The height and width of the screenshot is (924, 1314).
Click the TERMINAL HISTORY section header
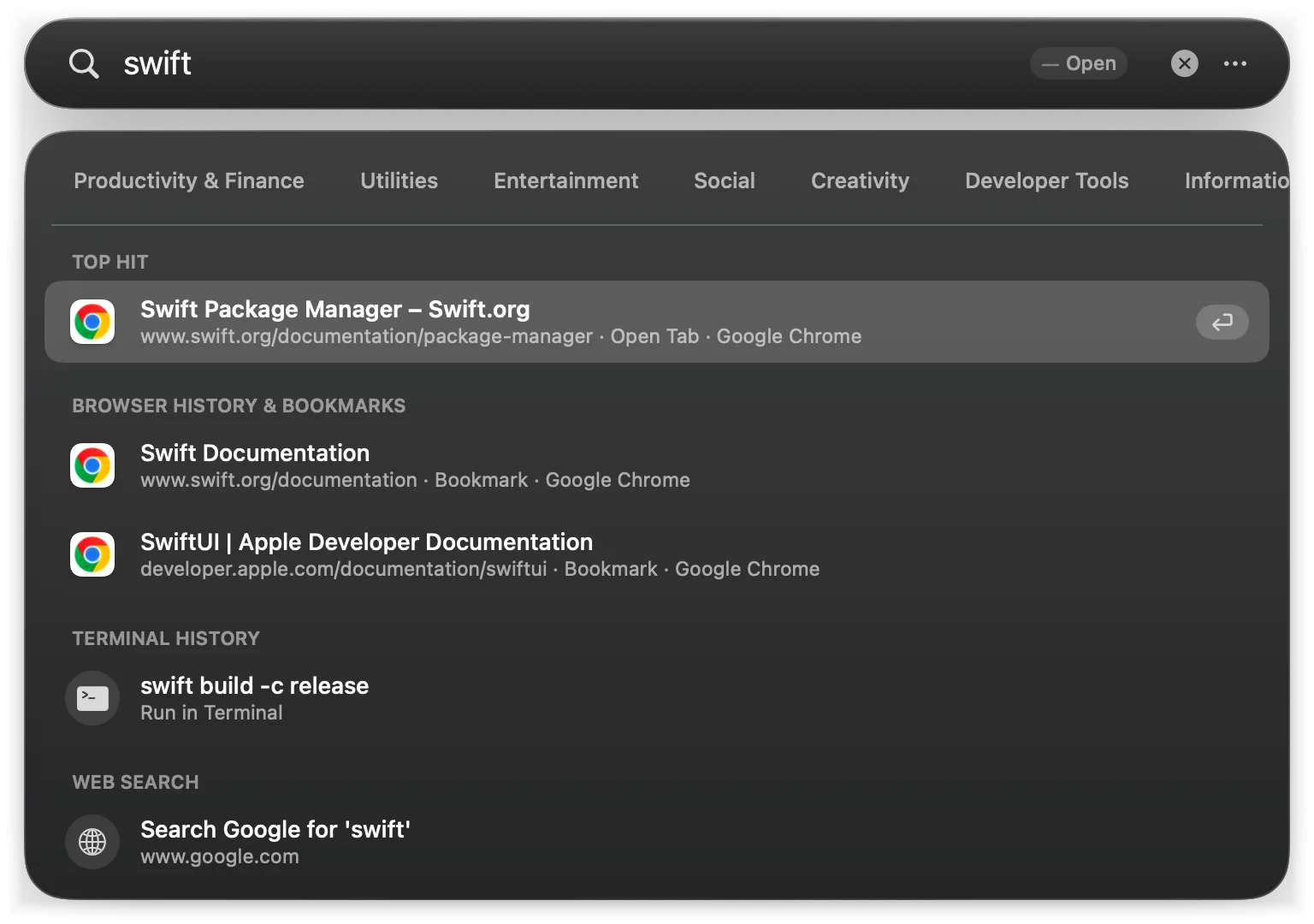click(x=166, y=638)
